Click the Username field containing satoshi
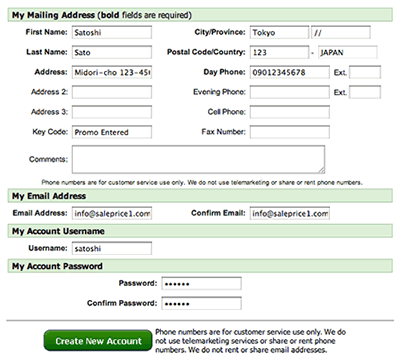Image resolution: width=400 pixels, height=364 pixels. point(112,248)
